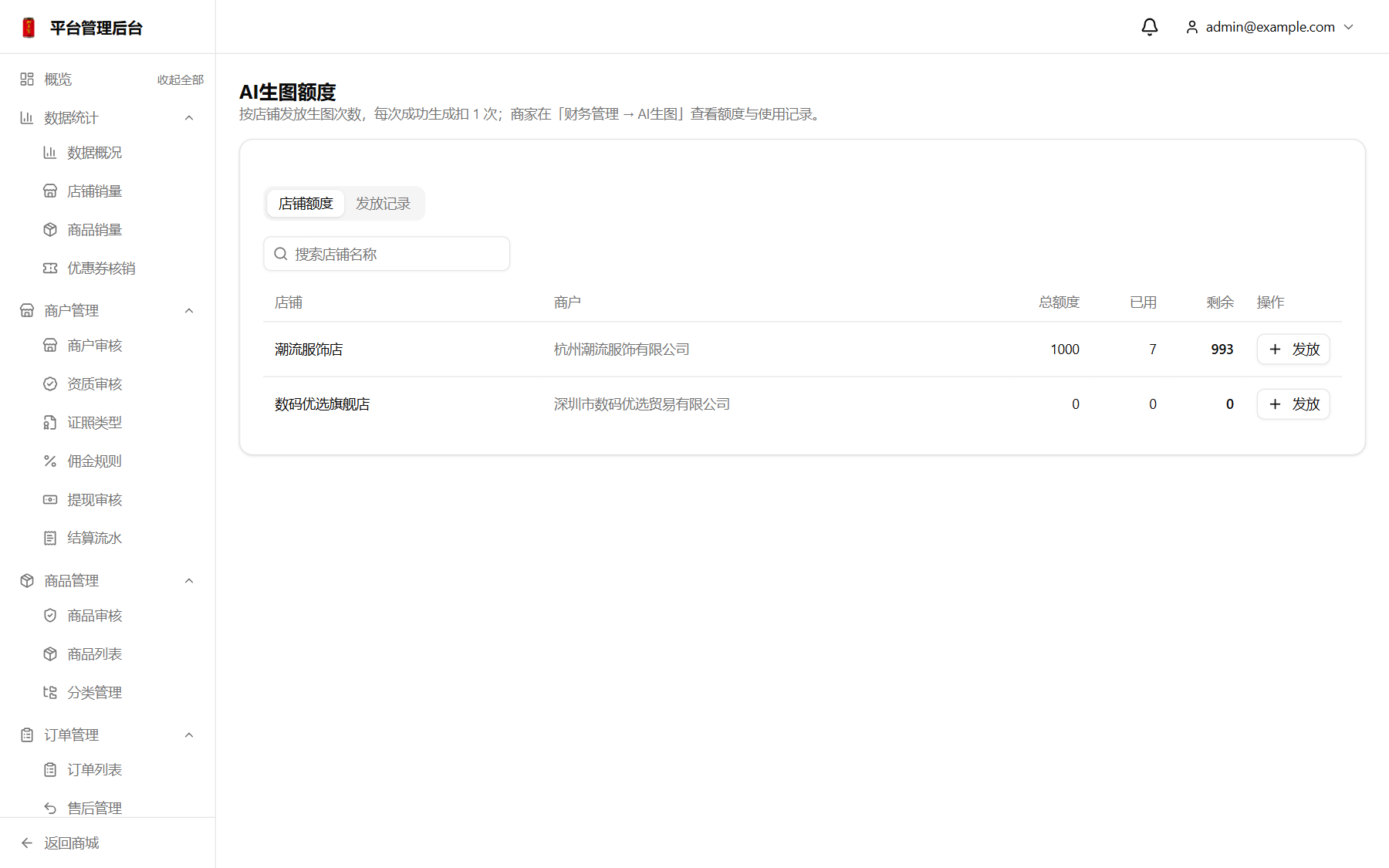This screenshot has width=1389, height=868.
Task: Click the notification bell icon
Action: point(1149,27)
